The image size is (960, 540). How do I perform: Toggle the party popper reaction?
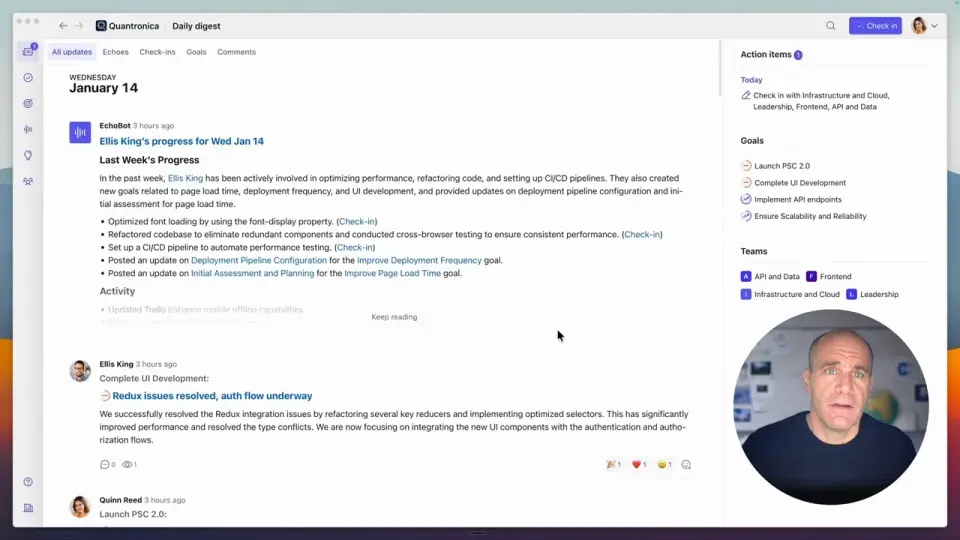pos(612,465)
